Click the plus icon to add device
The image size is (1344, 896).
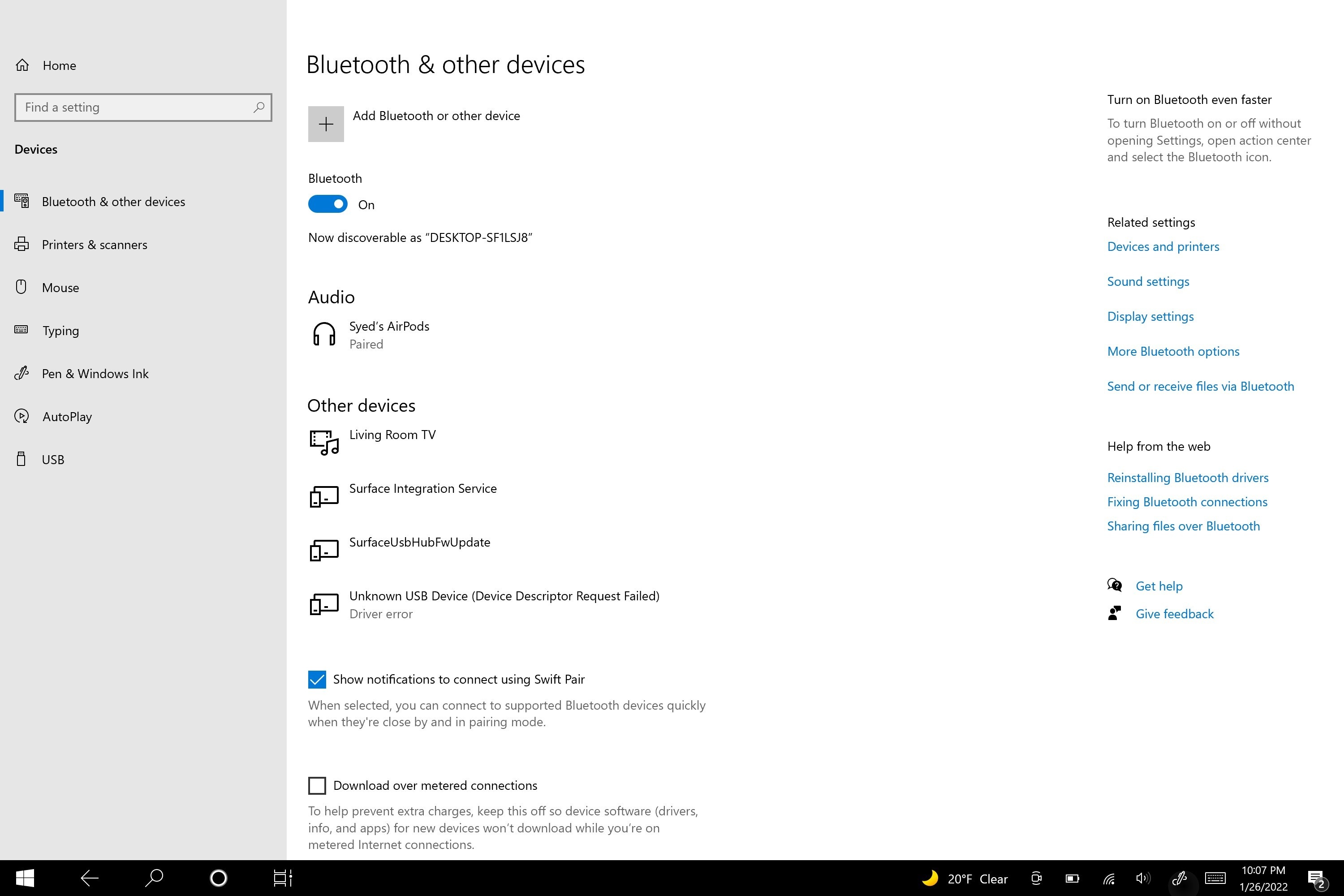pyautogui.click(x=326, y=124)
